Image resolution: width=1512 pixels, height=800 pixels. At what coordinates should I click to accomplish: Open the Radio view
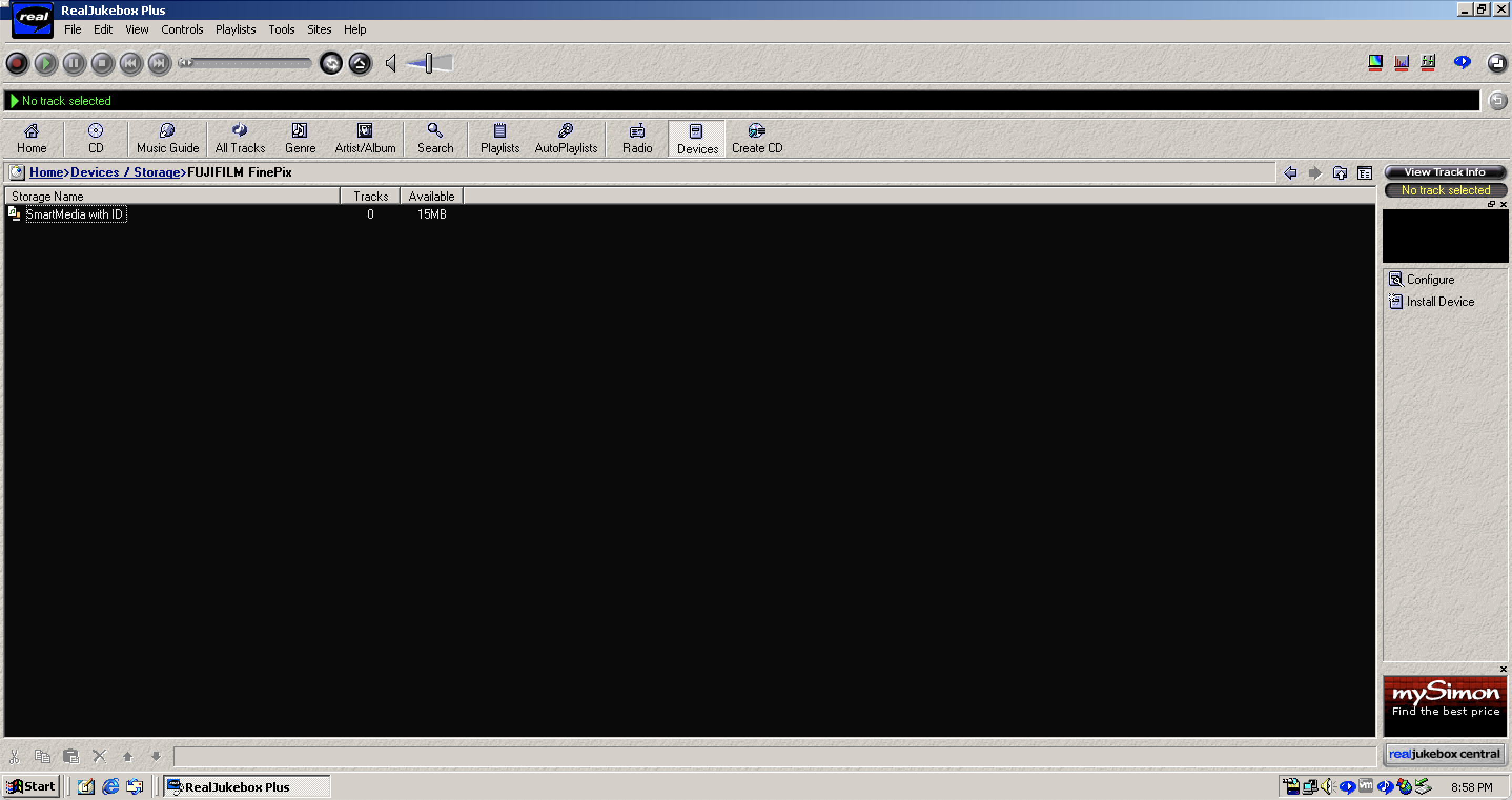point(637,139)
